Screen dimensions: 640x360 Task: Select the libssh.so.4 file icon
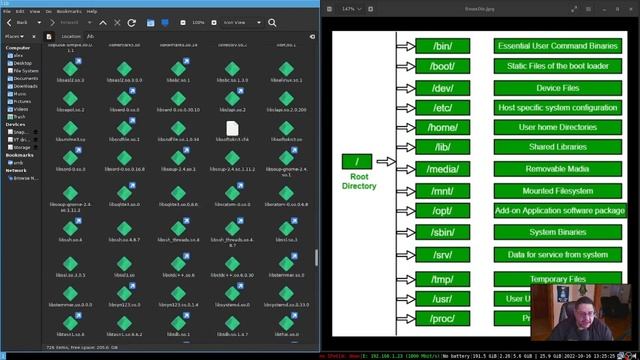70,229
